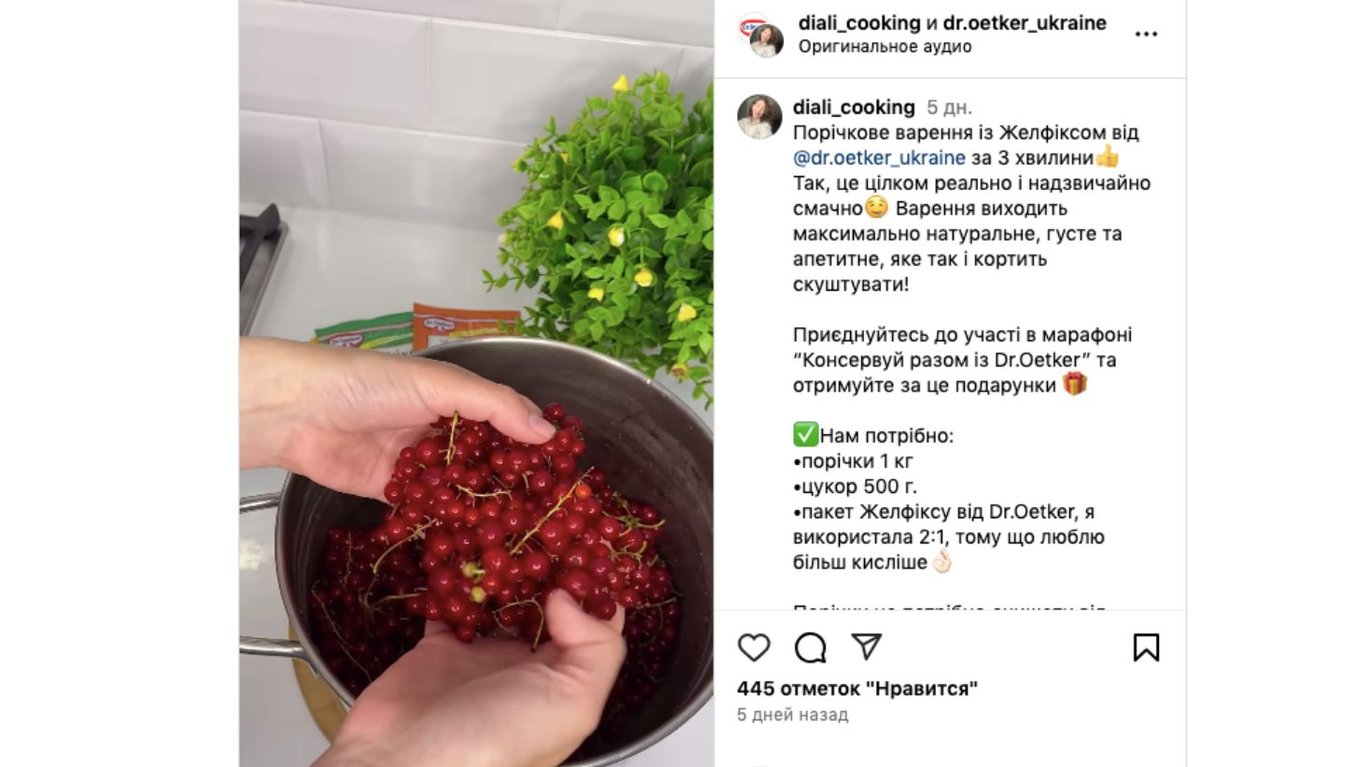Click the gift box emoji after "подарунки"
1366x767 pixels.
click(x=1074, y=384)
